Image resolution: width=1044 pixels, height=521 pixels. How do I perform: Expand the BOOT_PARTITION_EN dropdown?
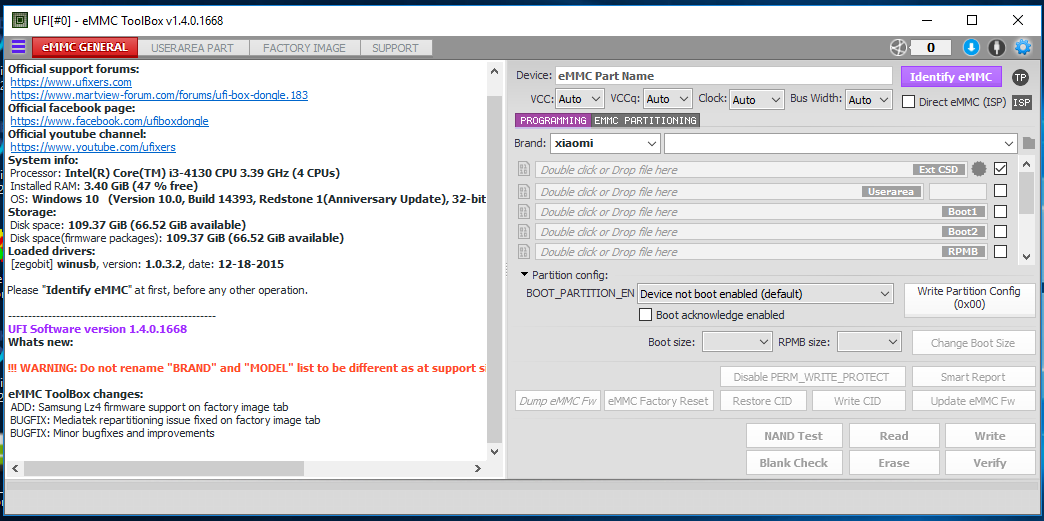(x=765, y=294)
